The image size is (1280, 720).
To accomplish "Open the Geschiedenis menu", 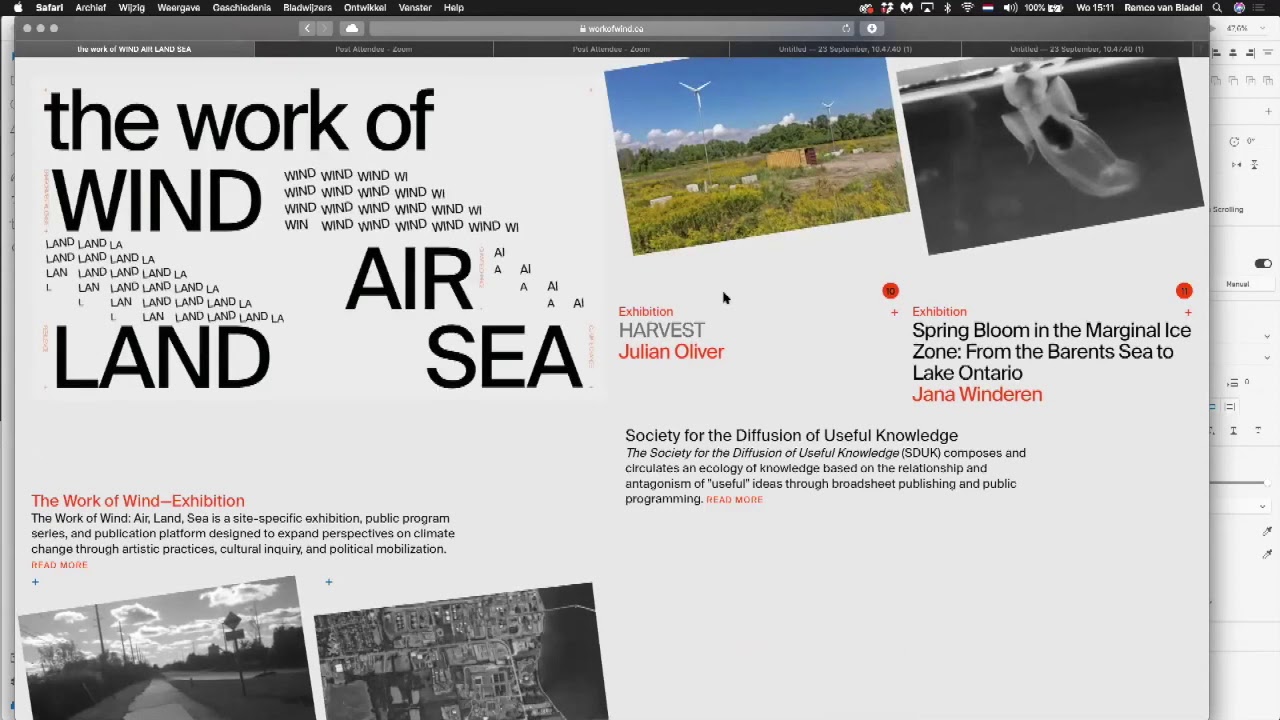I will click(x=241, y=7).
